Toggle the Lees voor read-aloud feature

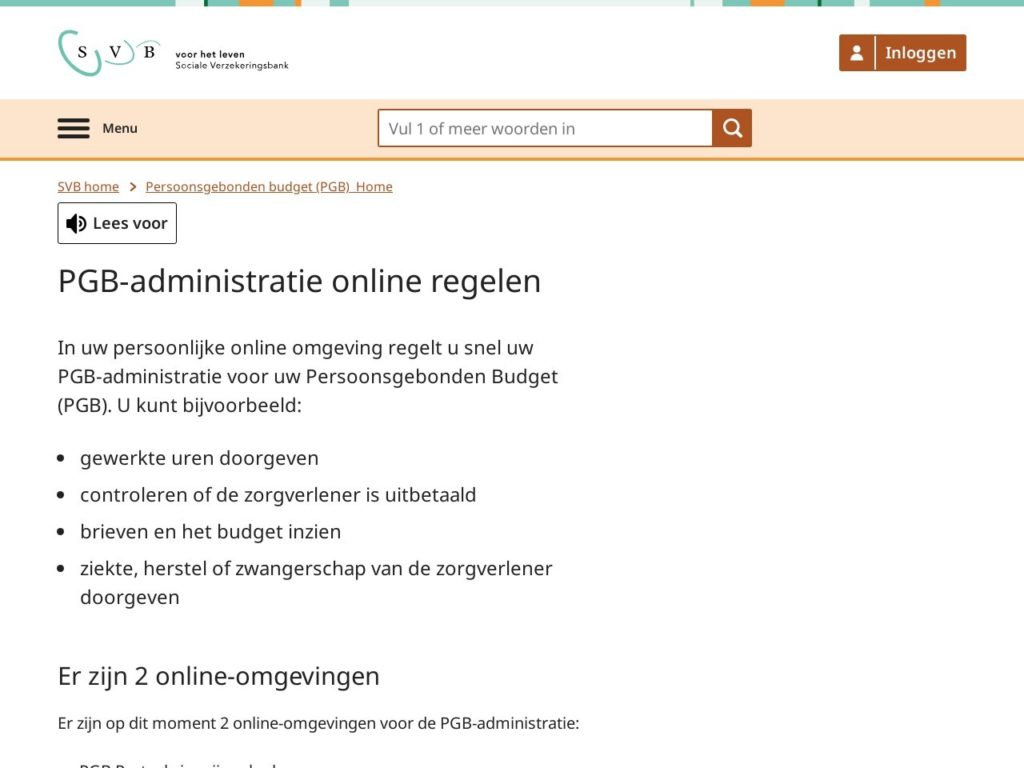(x=117, y=222)
